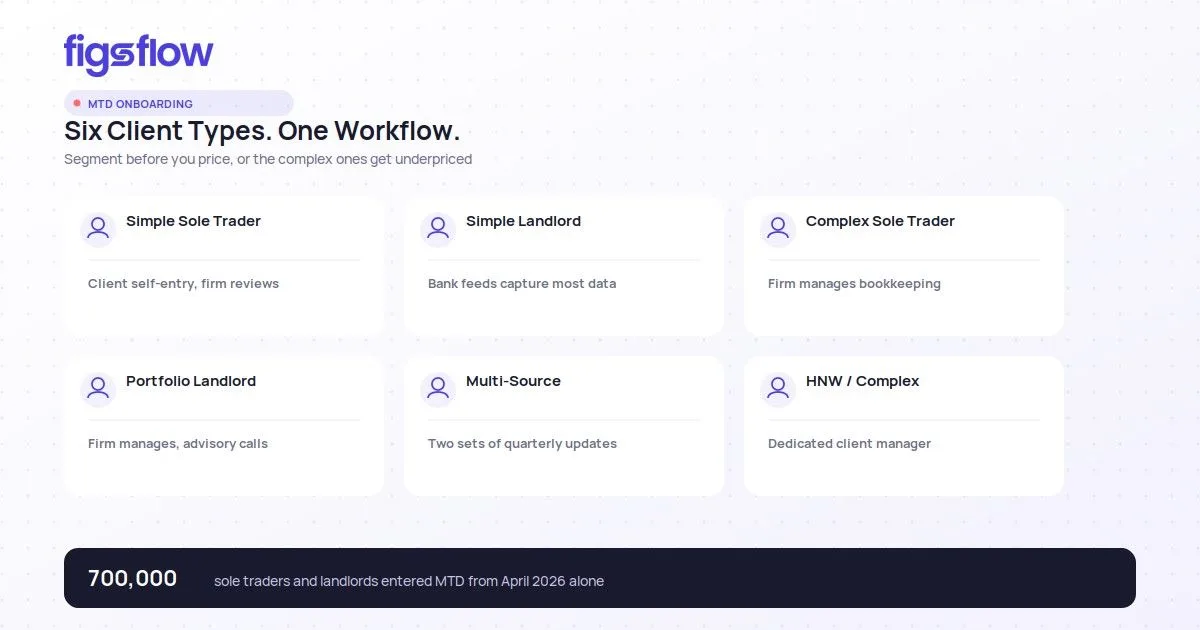Open the Simple Sole Trader card title
Image resolution: width=1200 pixels, height=630 pixels.
click(193, 221)
